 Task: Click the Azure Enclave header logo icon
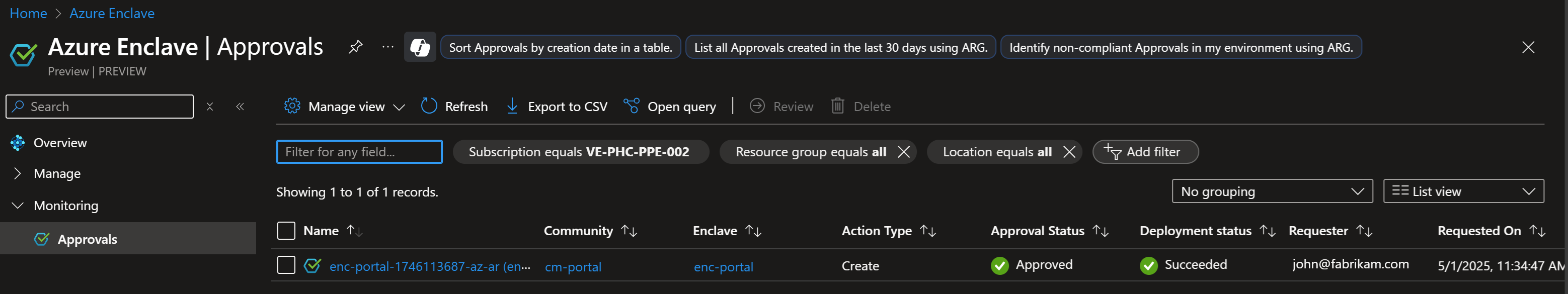coord(23,55)
